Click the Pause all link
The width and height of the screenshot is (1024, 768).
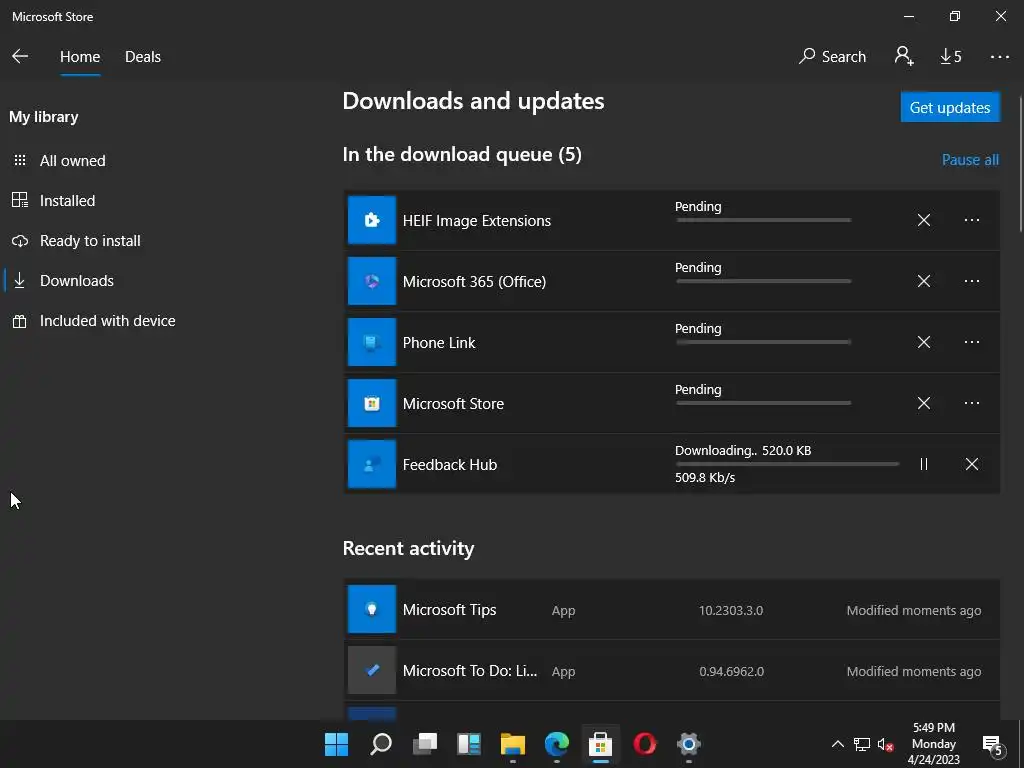tap(970, 160)
